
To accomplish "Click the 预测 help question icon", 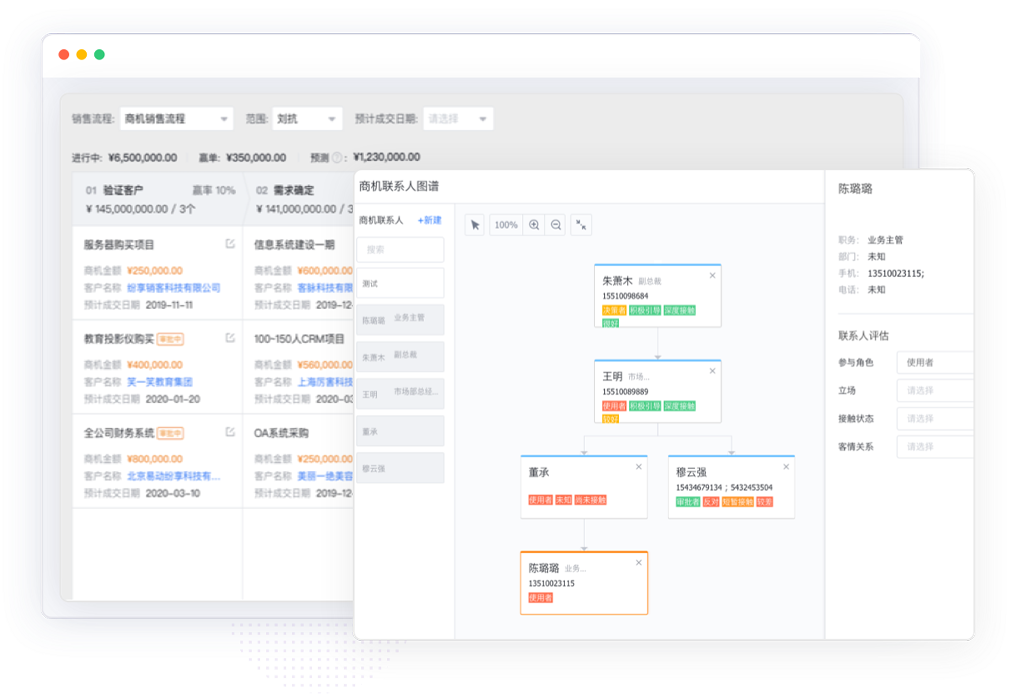I will click(x=337, y=158).
